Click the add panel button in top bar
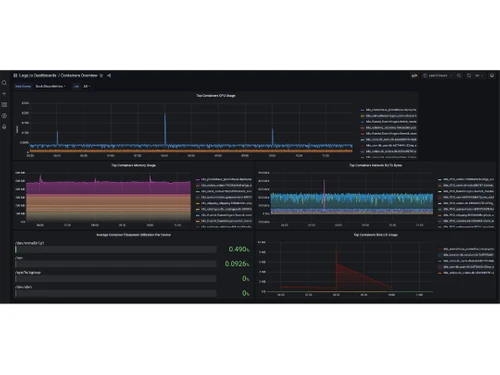The width and height of the screenshot is (500, 375). tap(414, 76)
